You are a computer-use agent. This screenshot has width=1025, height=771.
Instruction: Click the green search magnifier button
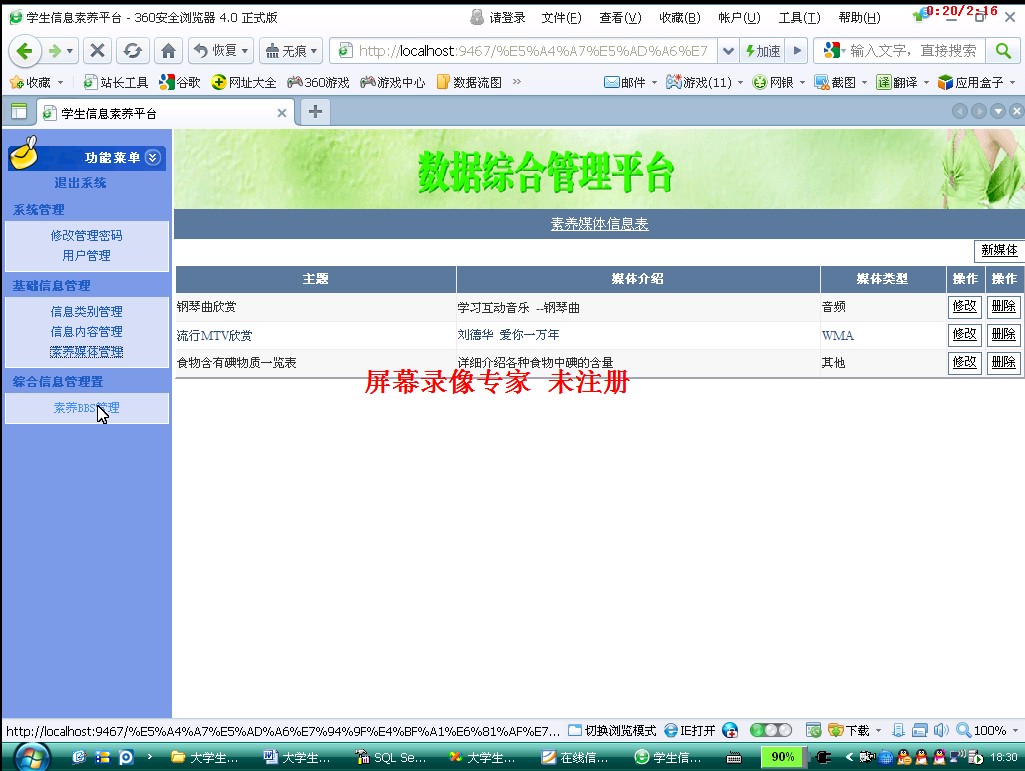[x=1003, y=50]
